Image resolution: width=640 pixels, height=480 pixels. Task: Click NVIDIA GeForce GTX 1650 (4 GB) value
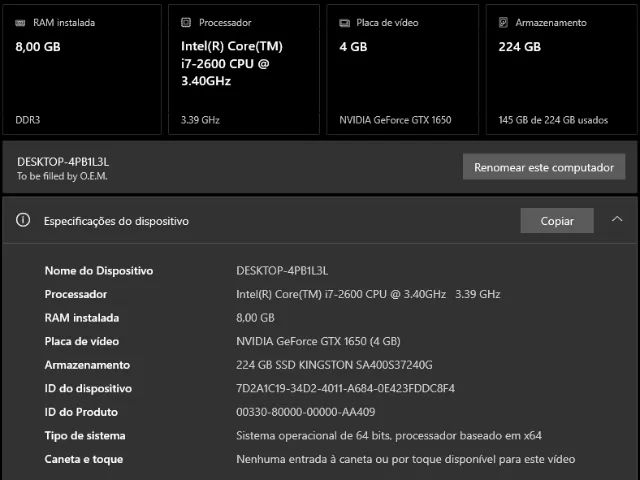tap(318, 341)
